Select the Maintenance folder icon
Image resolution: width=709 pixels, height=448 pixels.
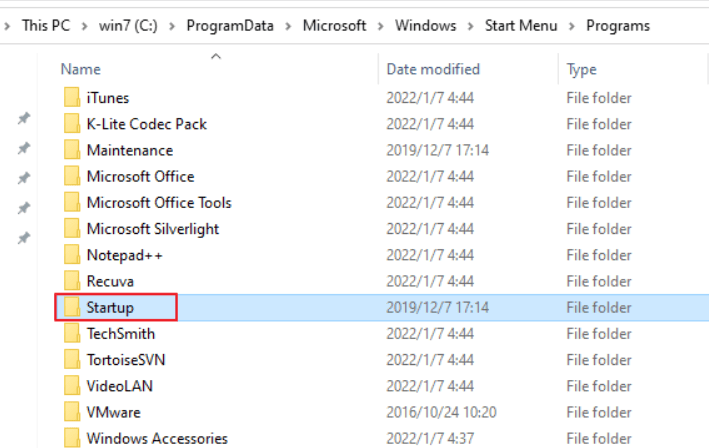[72, 150]
